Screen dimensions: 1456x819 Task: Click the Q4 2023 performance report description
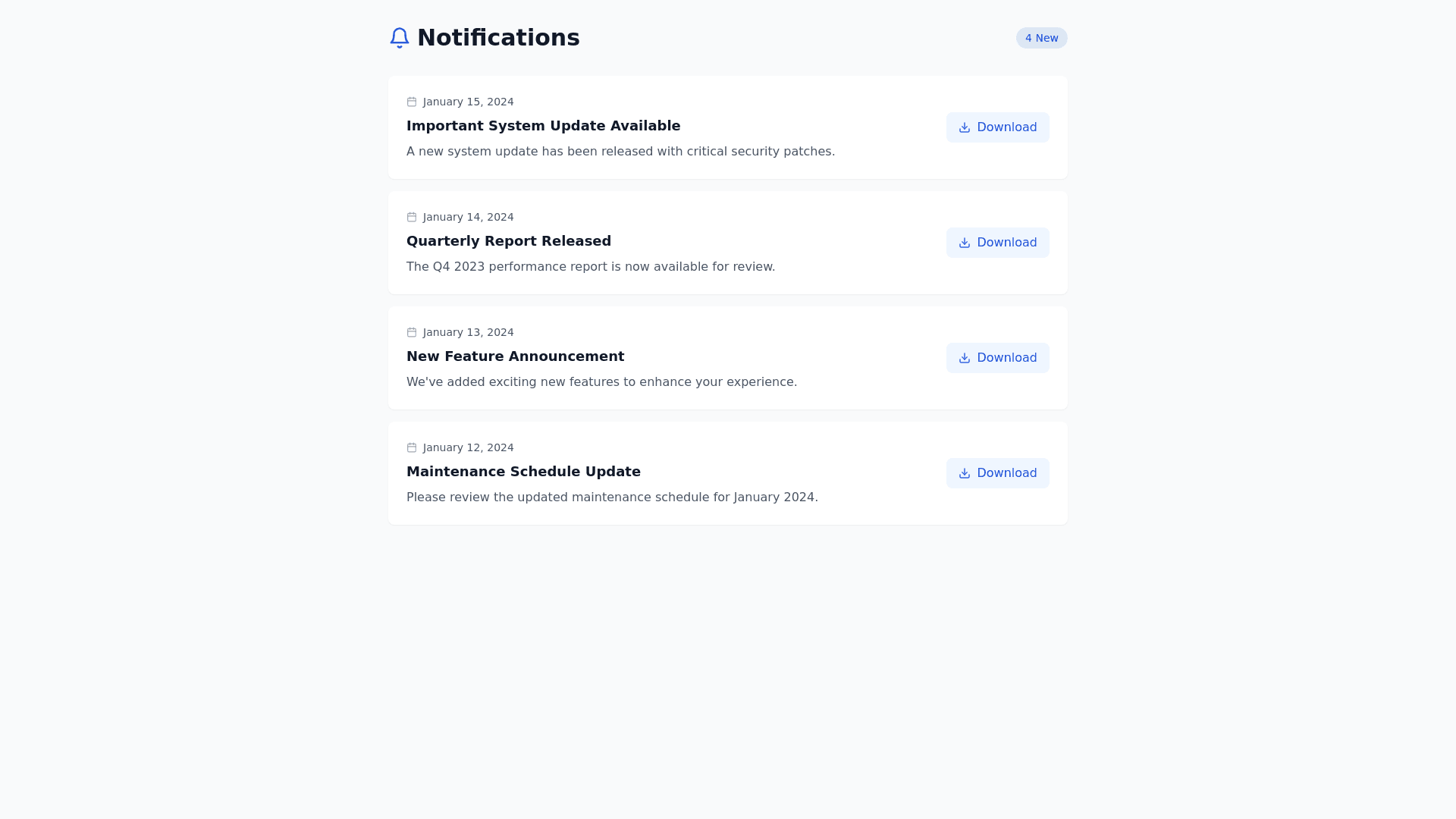pyautogui.click(x=590, y=267)
